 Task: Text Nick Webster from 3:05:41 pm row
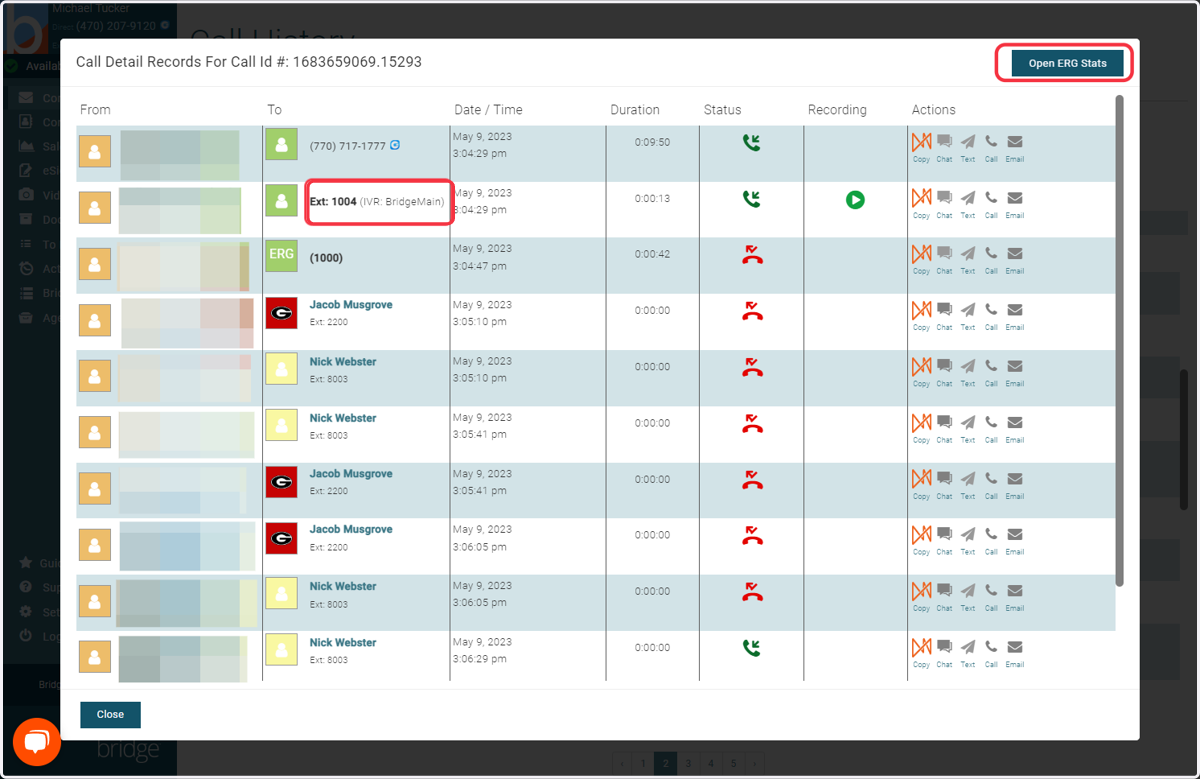[x=968, y=428]
